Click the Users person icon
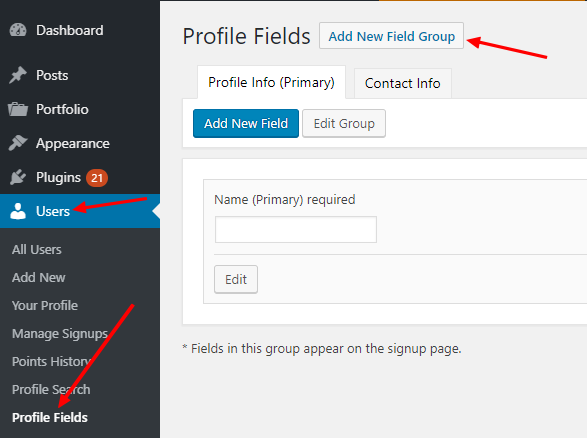 (18, 211)
